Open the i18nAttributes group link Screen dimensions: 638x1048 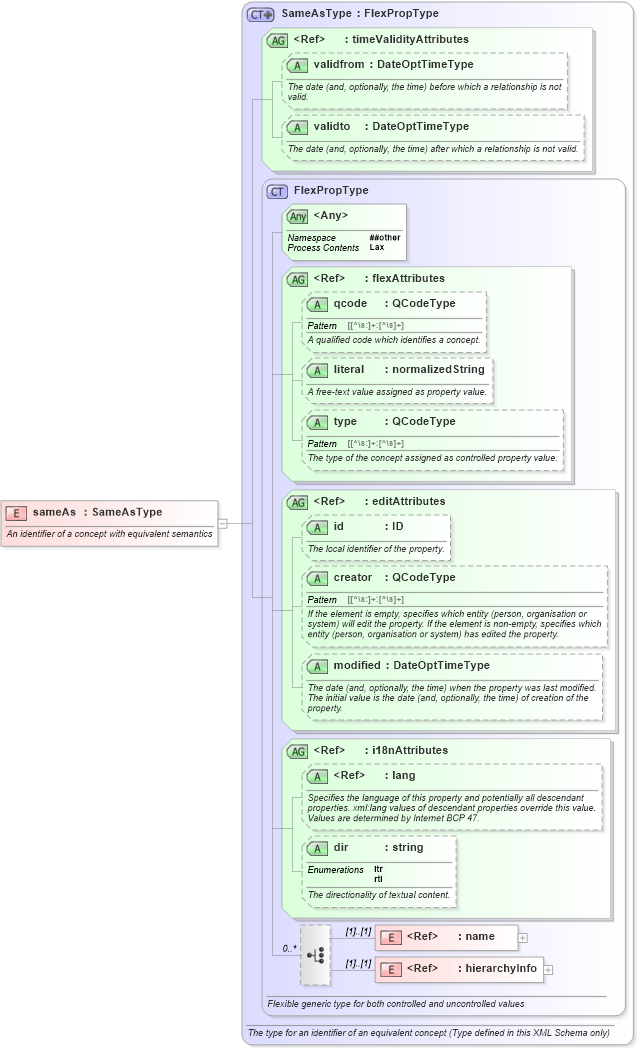click(410, 750)
